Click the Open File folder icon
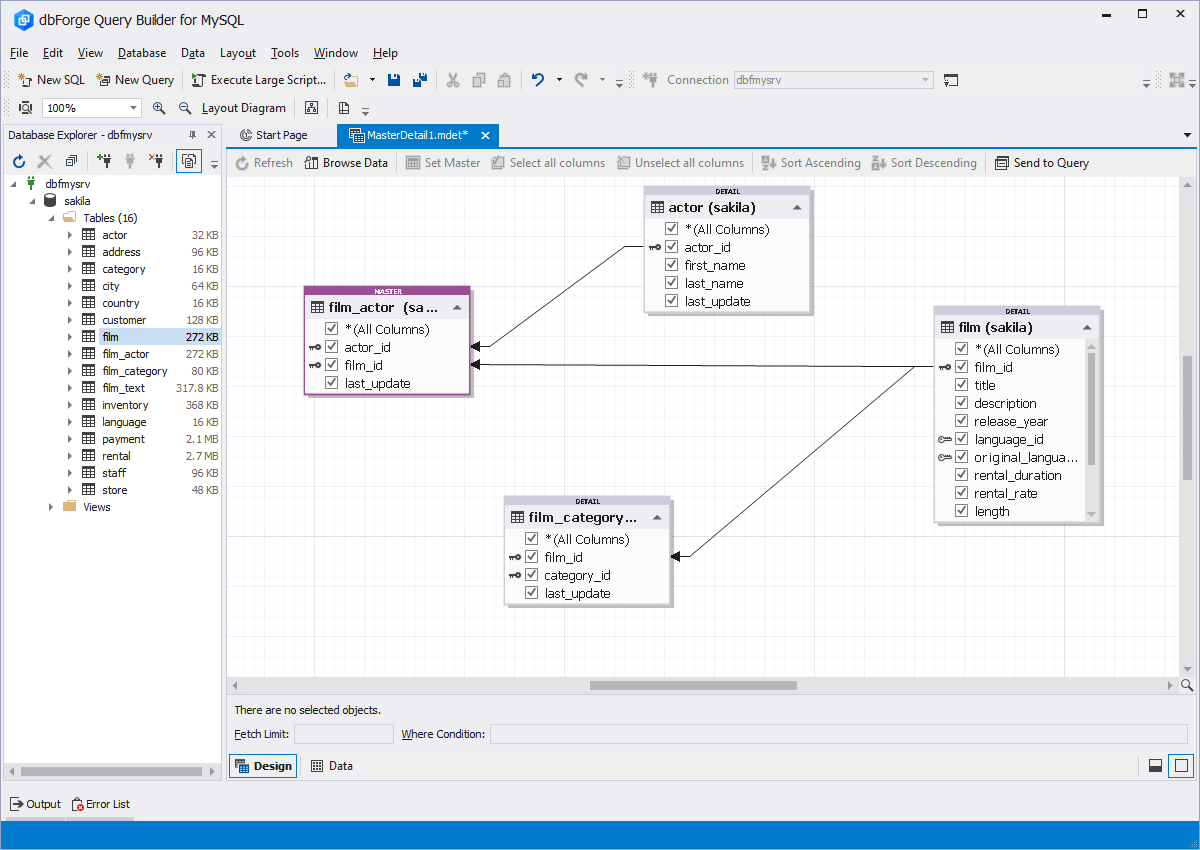 click(350, 80)
